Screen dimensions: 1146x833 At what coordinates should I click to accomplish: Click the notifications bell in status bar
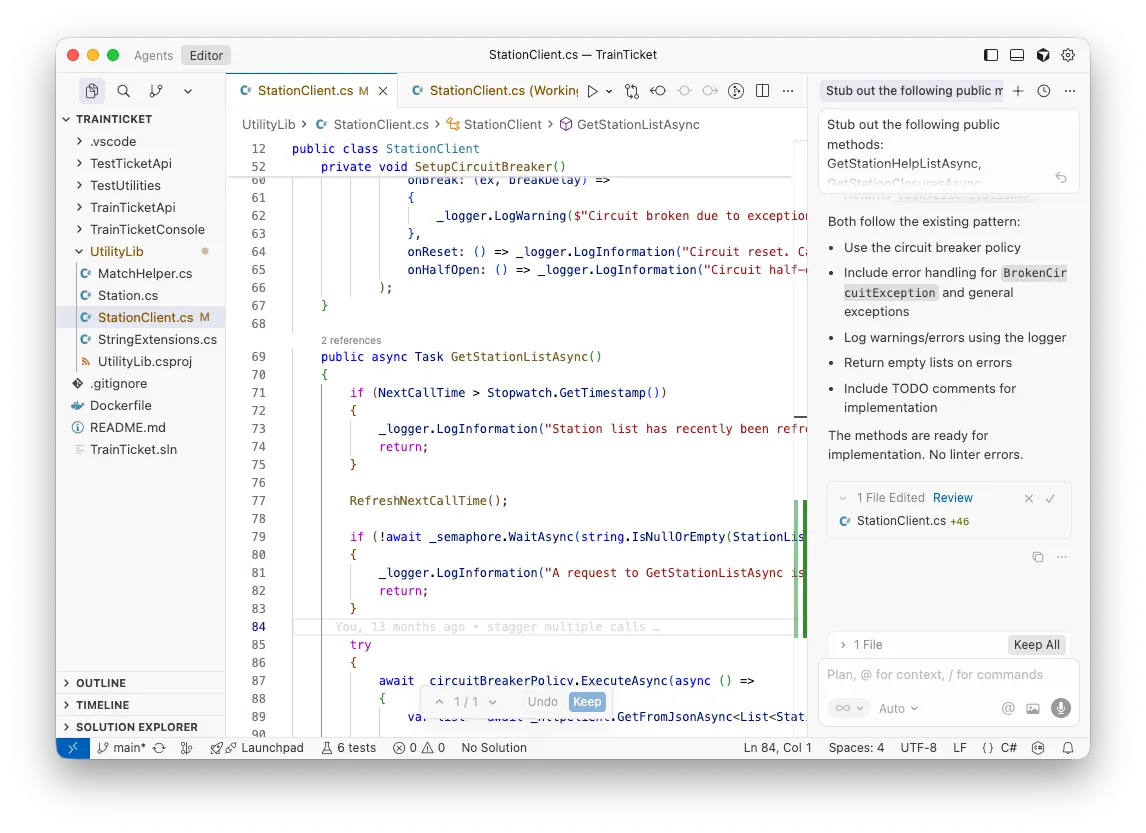pyautogui.click(x=1068, y=748)
